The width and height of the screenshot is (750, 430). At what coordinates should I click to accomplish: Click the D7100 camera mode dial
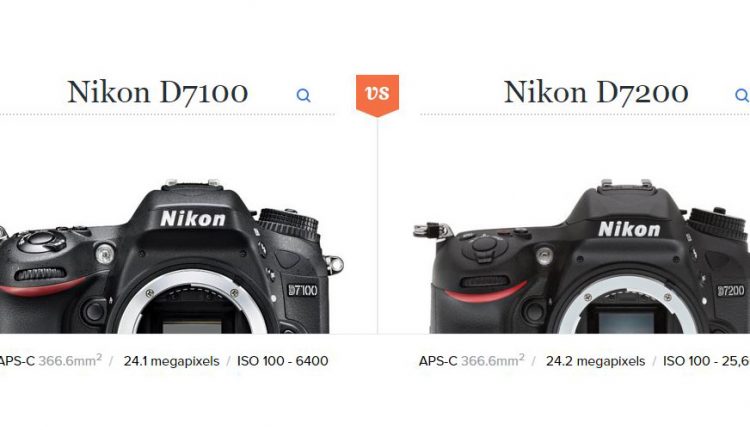click(288, 223)
